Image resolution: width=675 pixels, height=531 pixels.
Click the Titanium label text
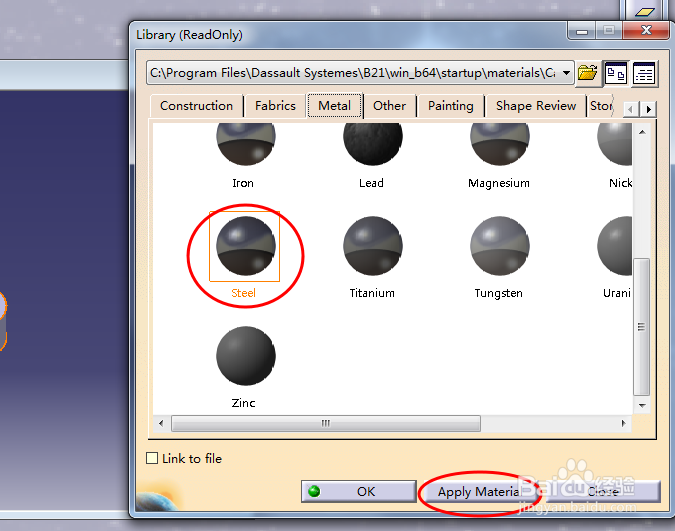[372, 293]
